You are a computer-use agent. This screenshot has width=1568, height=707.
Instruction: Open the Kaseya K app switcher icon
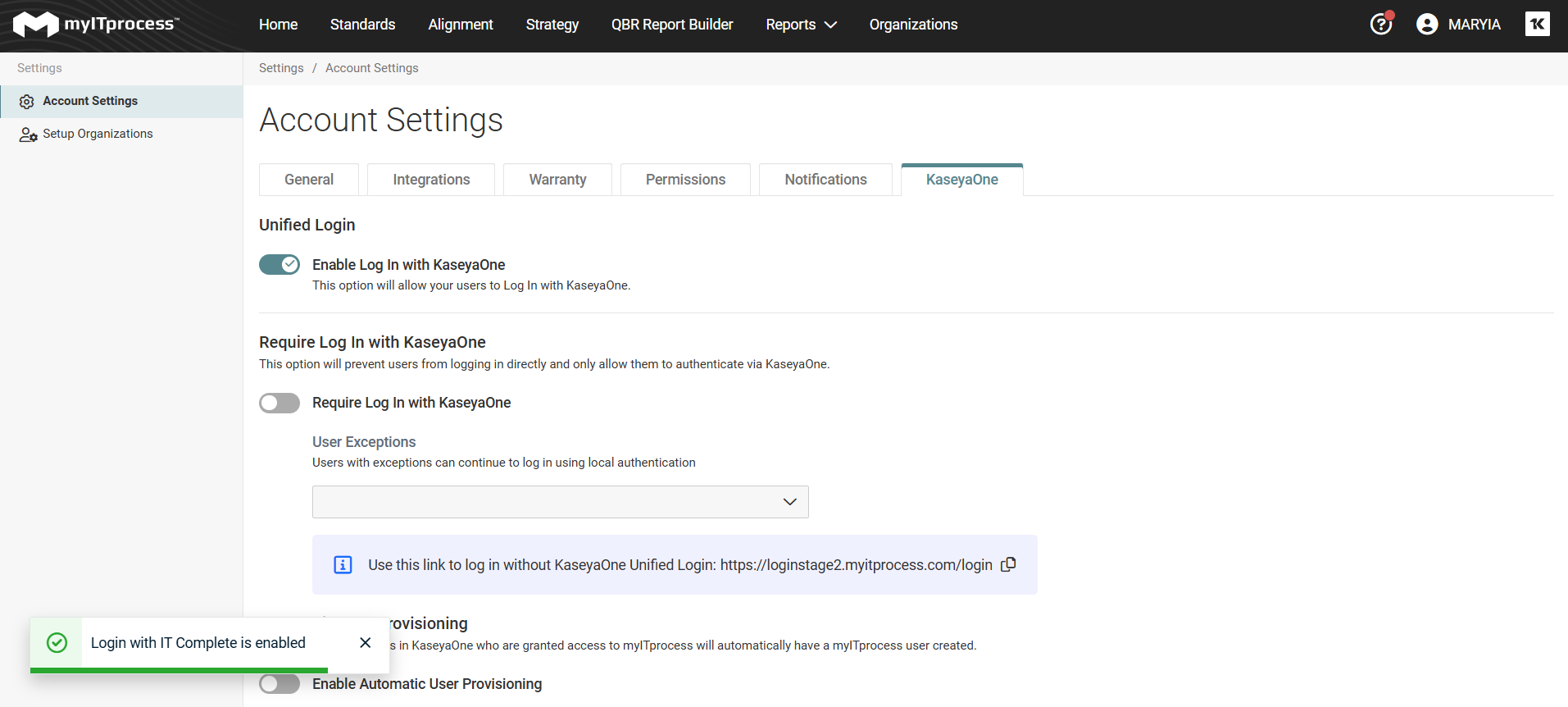[x=1538, y=24]
